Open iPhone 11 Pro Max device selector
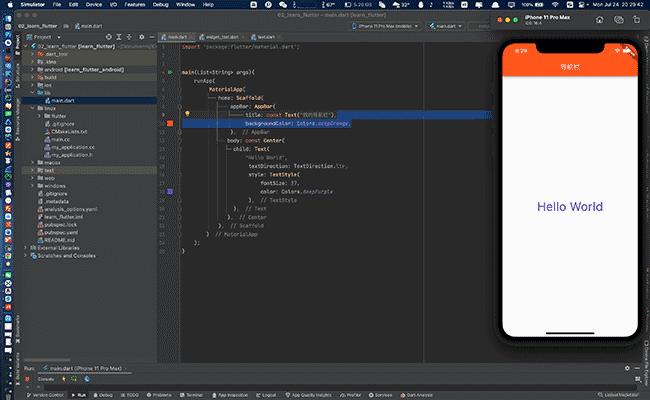 coord(386,26)
